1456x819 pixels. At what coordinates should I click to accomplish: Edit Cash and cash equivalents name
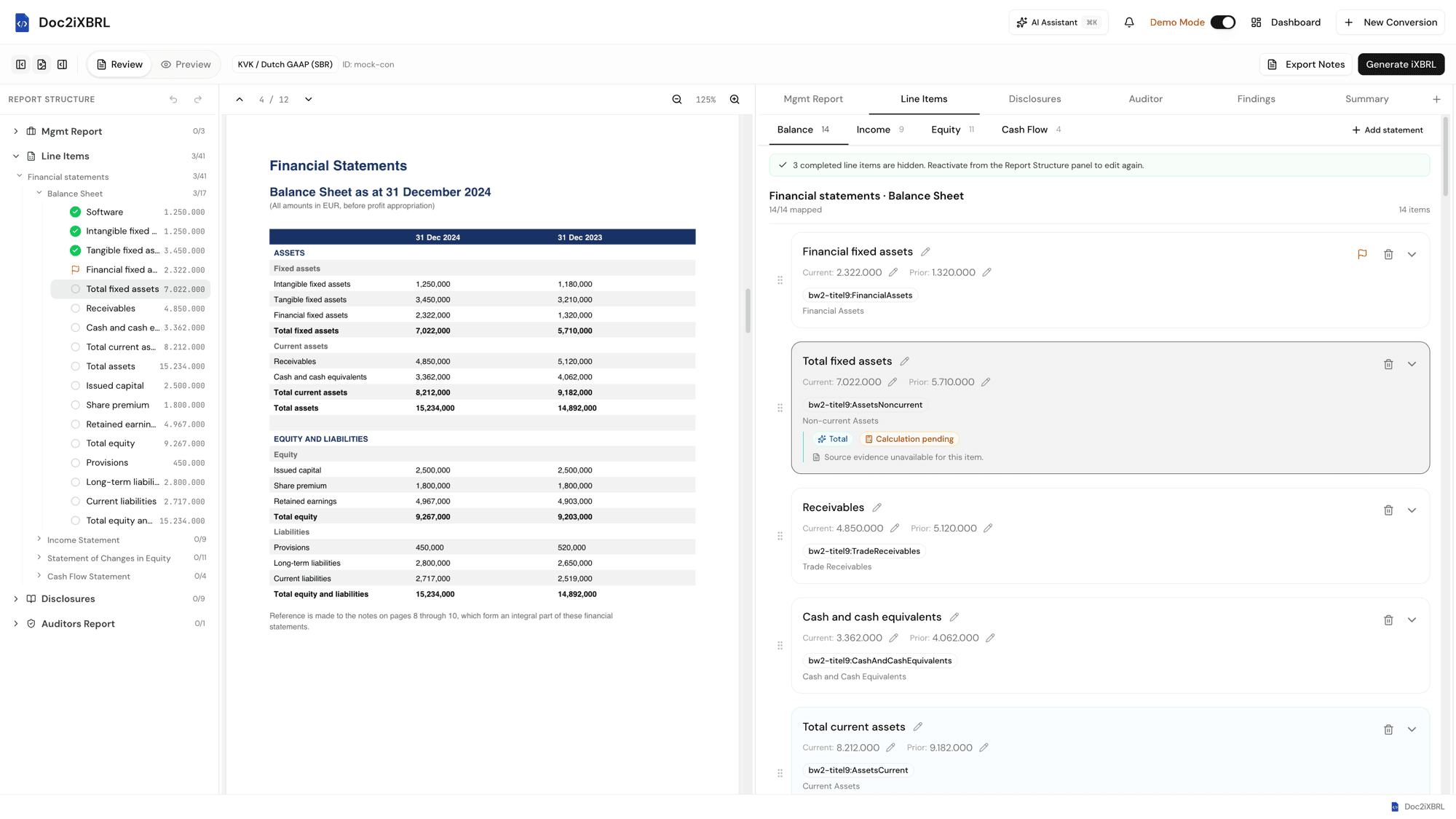coord(954,617)
